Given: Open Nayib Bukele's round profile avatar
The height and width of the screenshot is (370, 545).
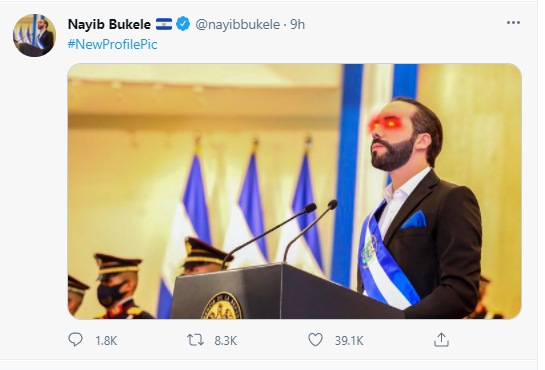Looking at the screenshot, I should pos(34,35).
